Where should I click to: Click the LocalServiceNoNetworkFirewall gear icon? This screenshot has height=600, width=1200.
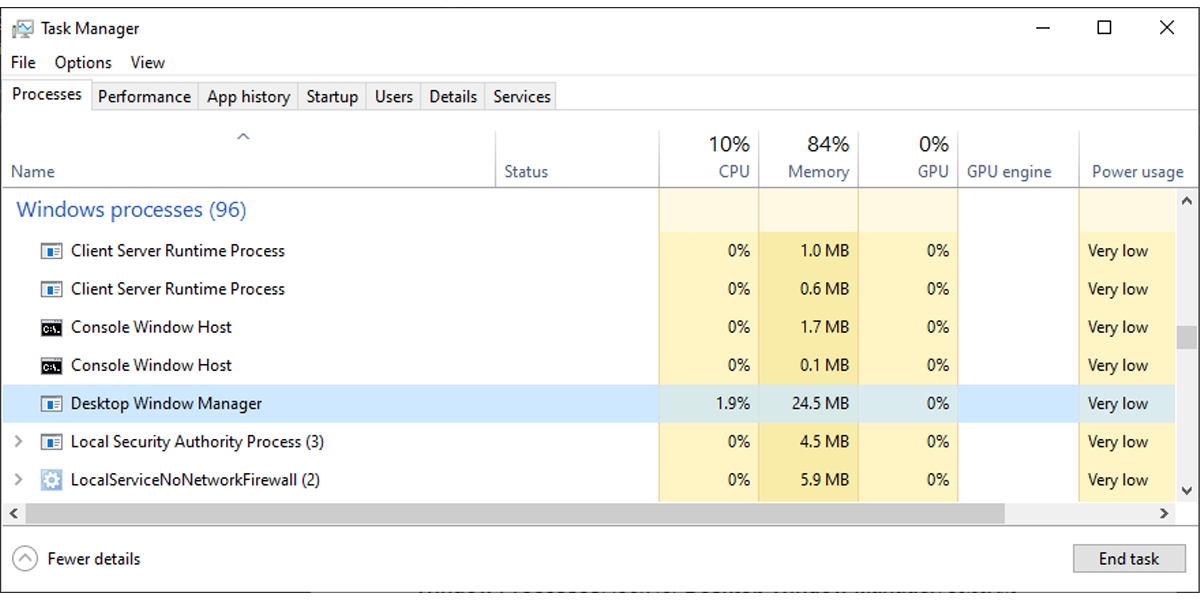pyautogui.click(x=51, y=480)
